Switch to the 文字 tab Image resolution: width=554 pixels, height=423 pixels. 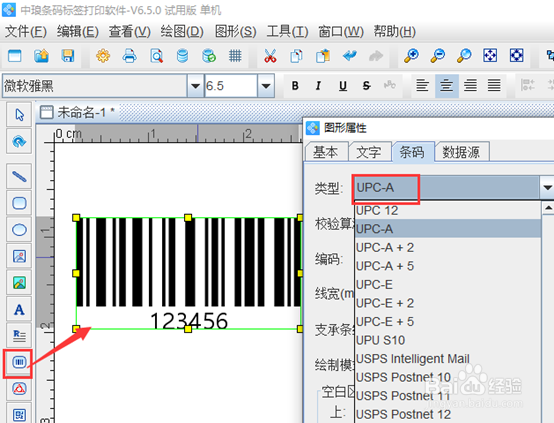coord(369,152)
